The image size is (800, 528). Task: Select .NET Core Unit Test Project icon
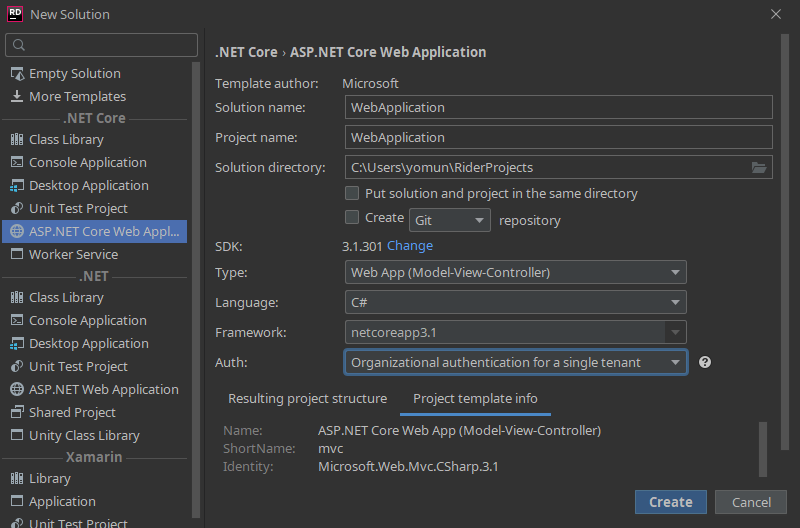tap(17, 208)
